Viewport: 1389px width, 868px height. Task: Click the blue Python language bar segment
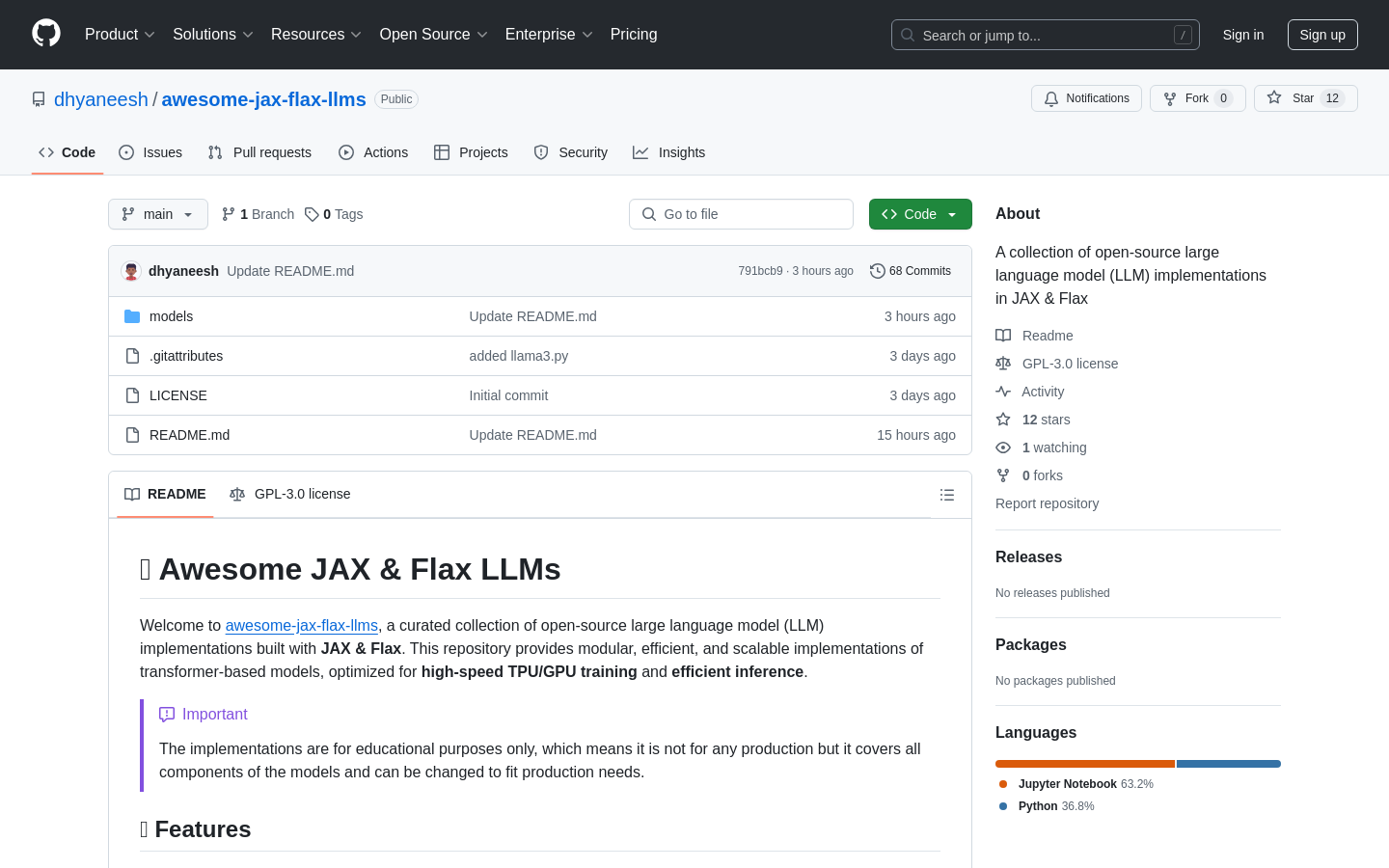[x=1229, y=764]
